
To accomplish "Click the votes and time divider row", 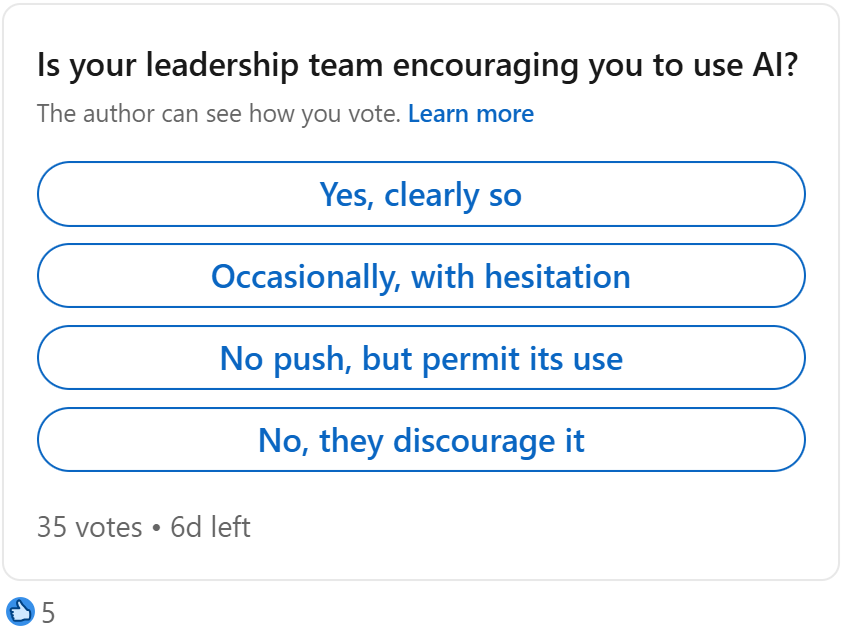I will pos(145,527).
